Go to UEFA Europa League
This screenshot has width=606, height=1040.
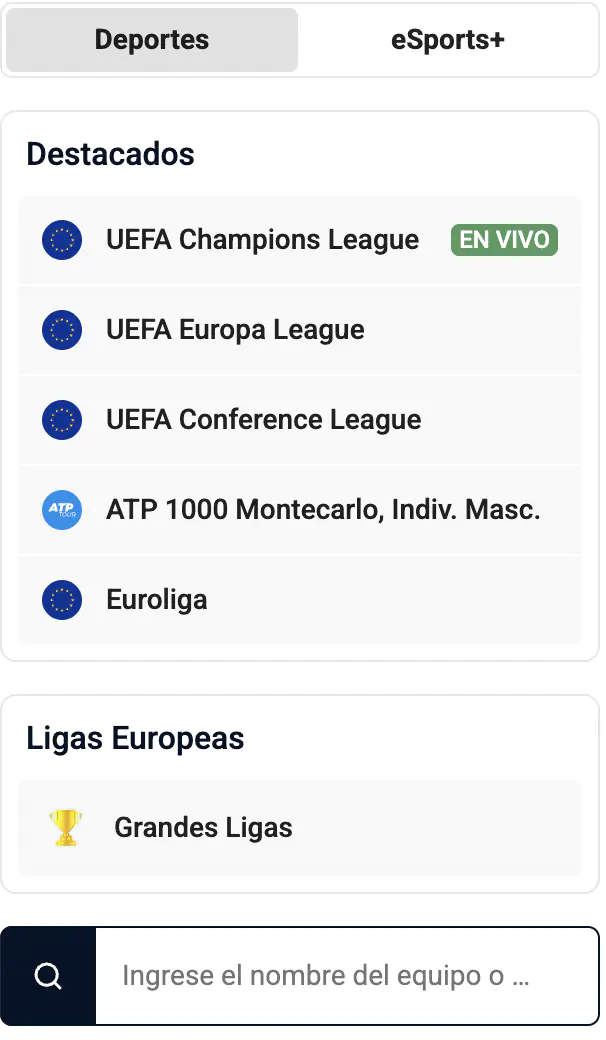(235, 330)
